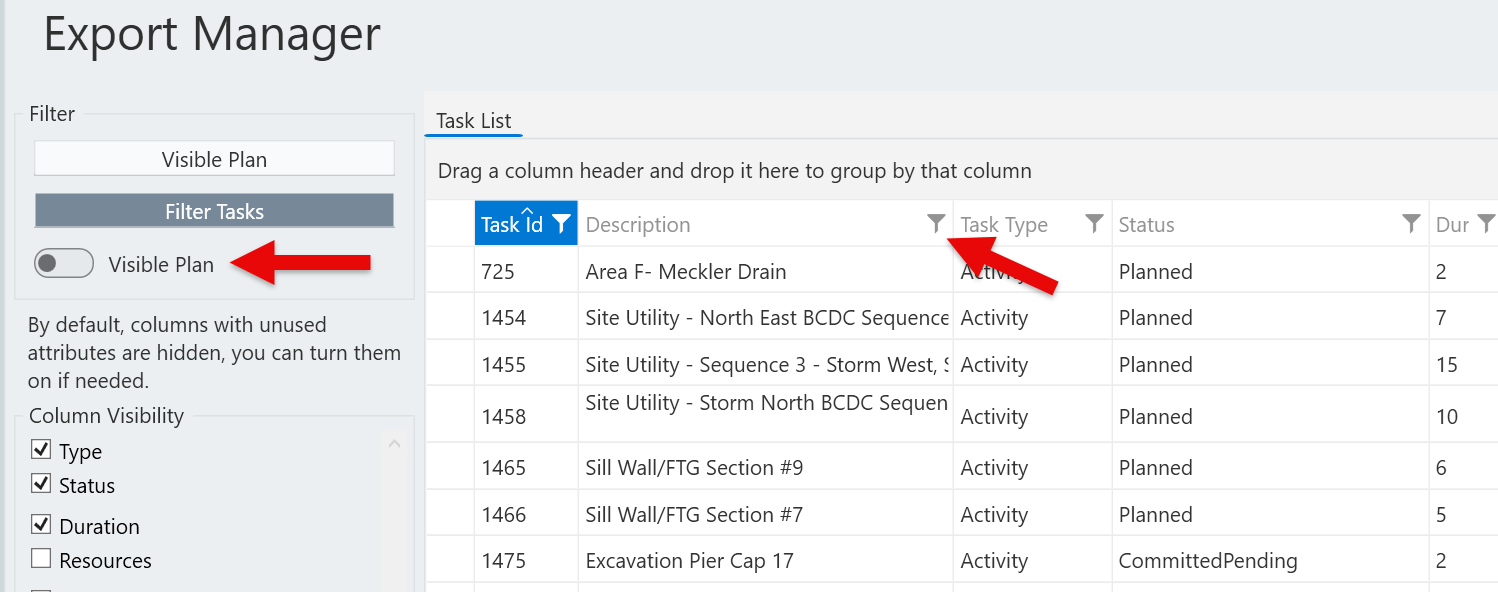Select task row 725 Area F- Meckler Drain
The width and height of the screenshot is (1498, 592).
click(686, 272)
